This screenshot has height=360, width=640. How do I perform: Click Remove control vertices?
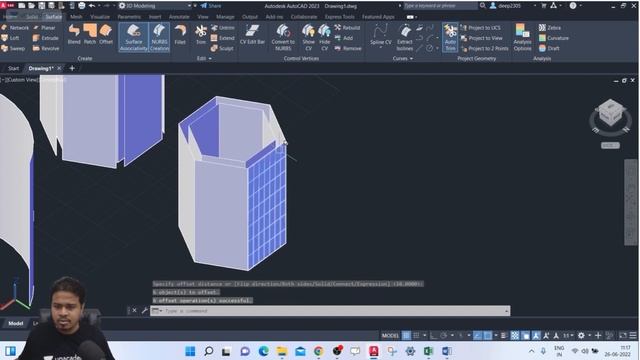pos(348,48)
